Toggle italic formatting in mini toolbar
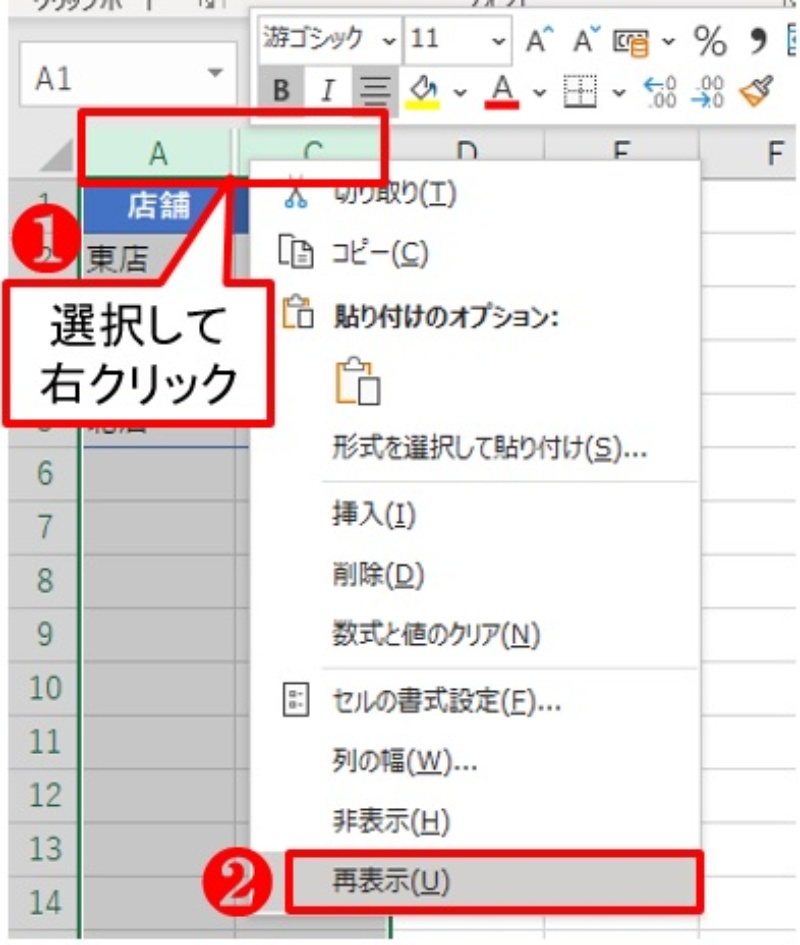Screen dimensions: 800x945 point(327,92)
